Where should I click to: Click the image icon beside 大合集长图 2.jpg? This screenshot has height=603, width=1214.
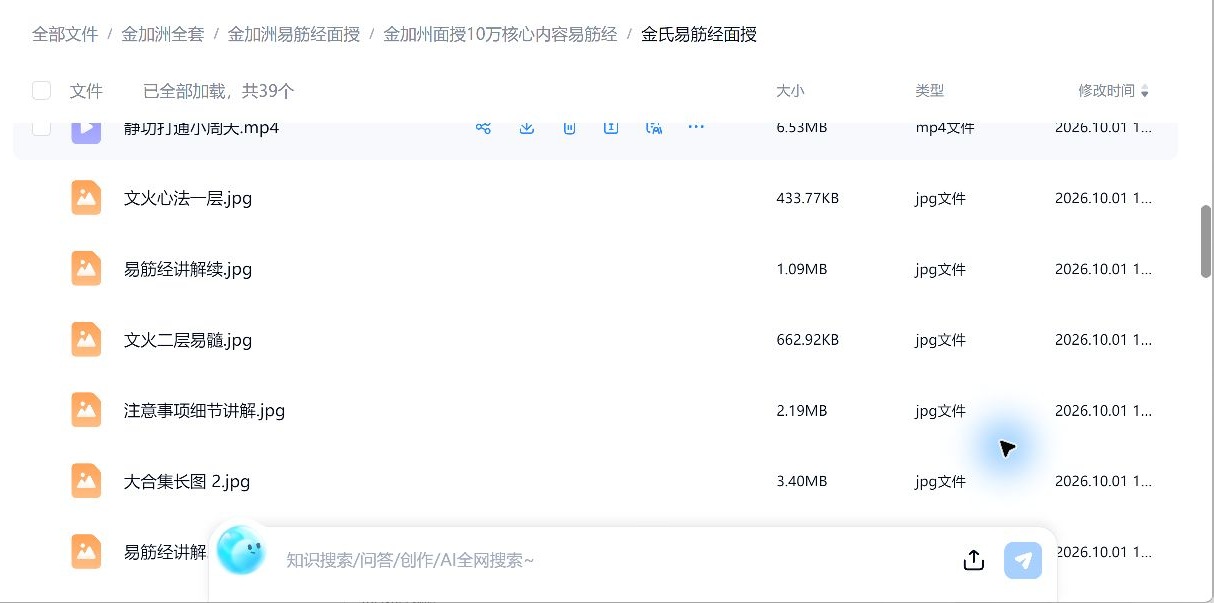tap(87, 481)
